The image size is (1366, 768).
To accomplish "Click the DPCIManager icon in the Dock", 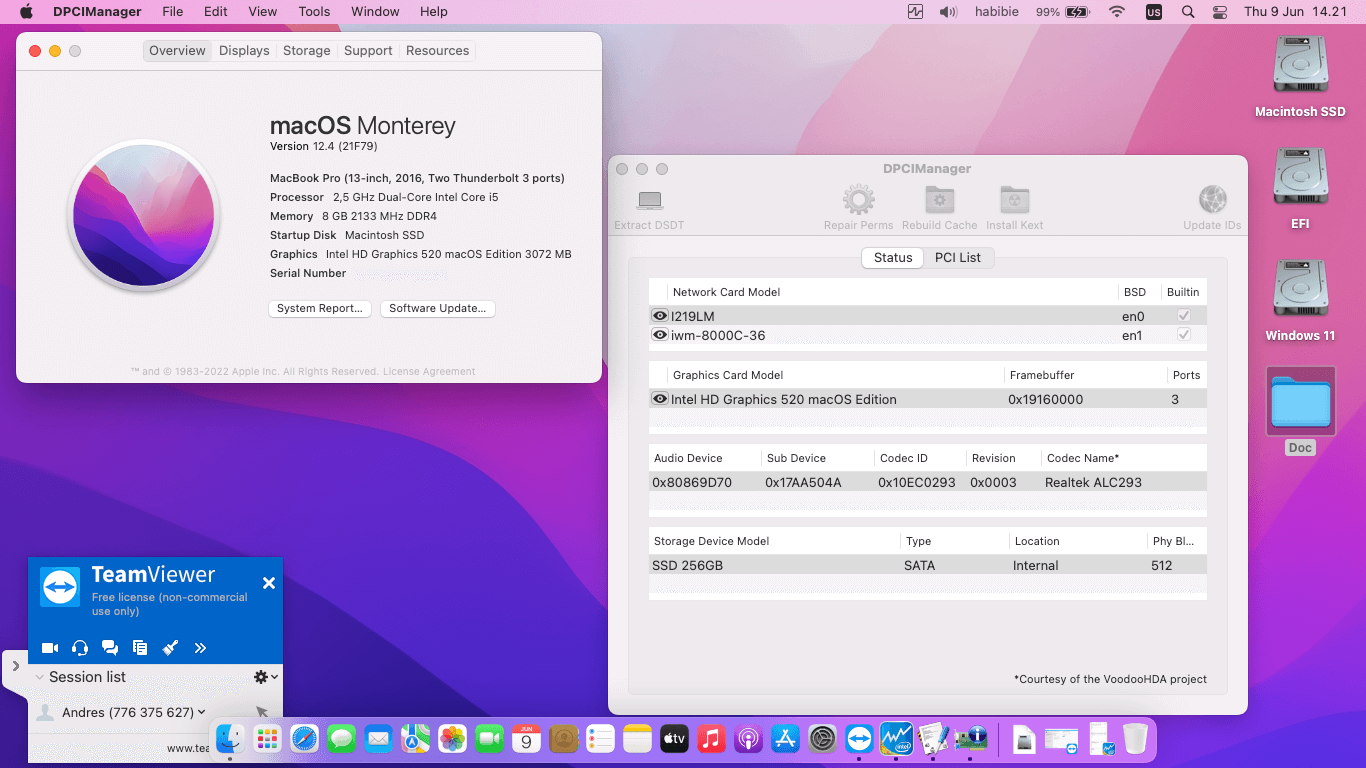I will tap(970, 739).
